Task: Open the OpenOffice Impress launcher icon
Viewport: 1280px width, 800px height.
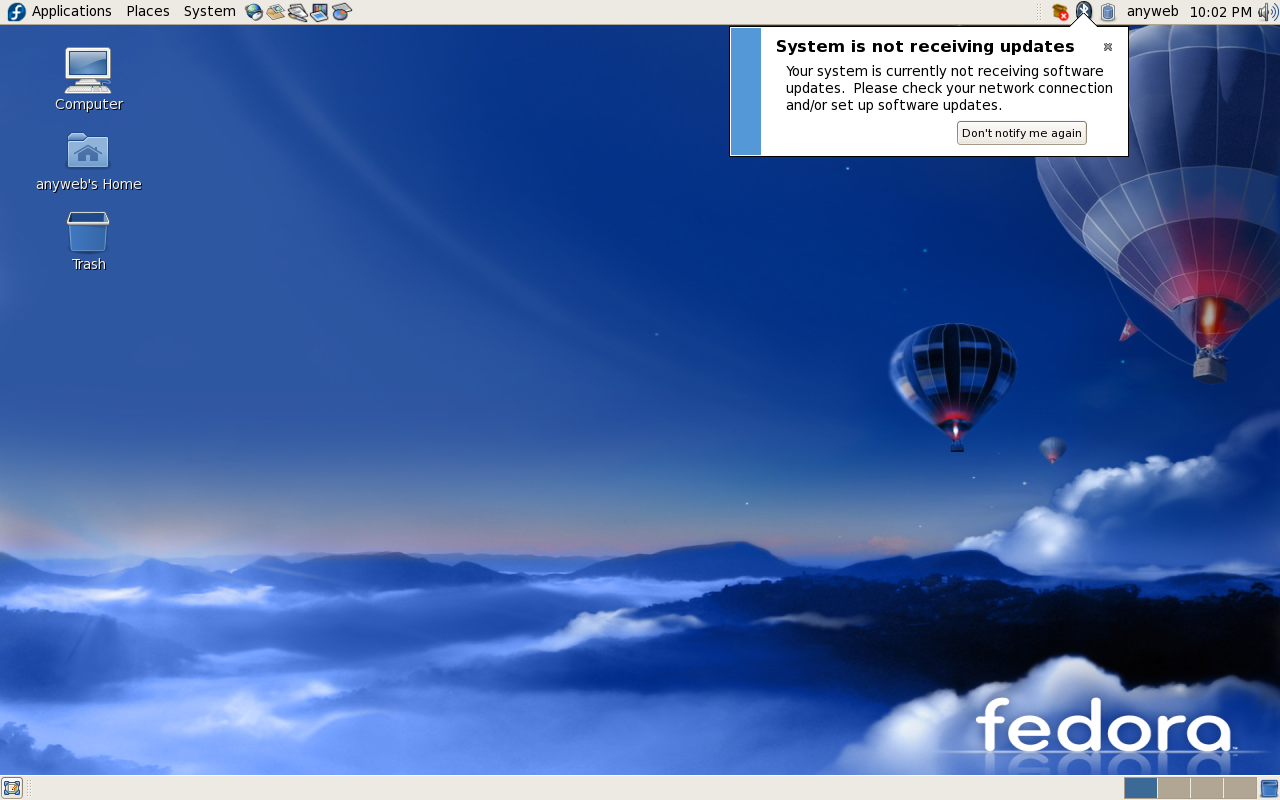Action: 320,12
